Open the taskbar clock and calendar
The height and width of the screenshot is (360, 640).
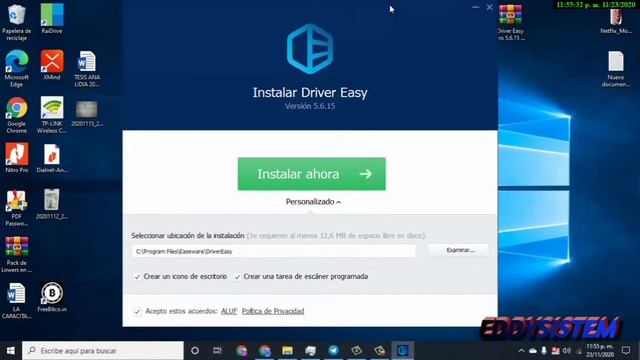pos(600,351)
